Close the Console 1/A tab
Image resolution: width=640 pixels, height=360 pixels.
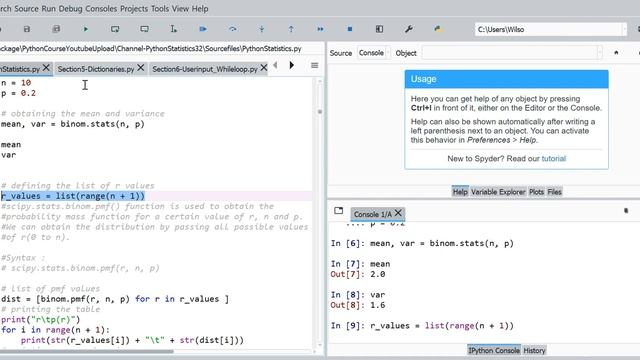click(398, 213)
